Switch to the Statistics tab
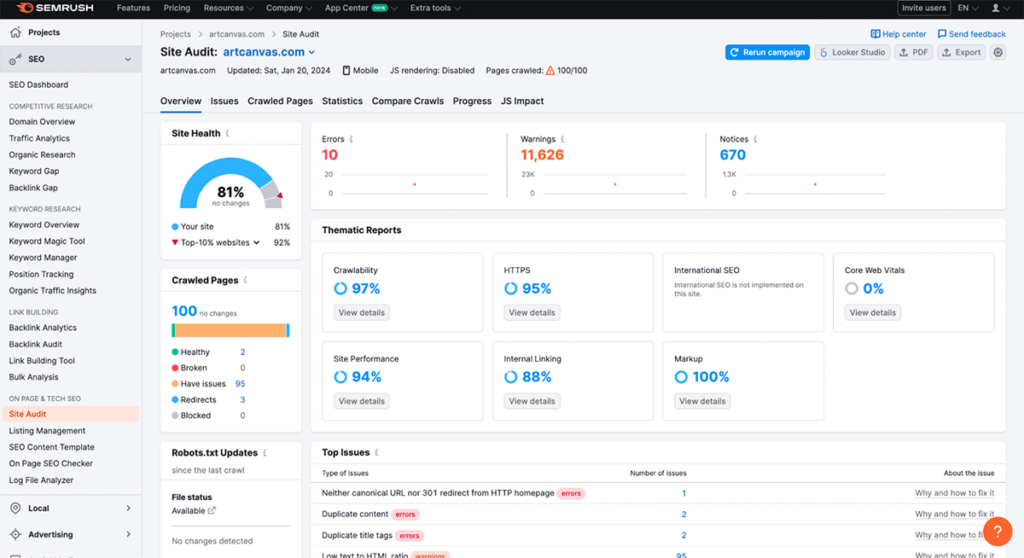The image size is (1024, 558). pyautogui.click(x=342, y=101)
